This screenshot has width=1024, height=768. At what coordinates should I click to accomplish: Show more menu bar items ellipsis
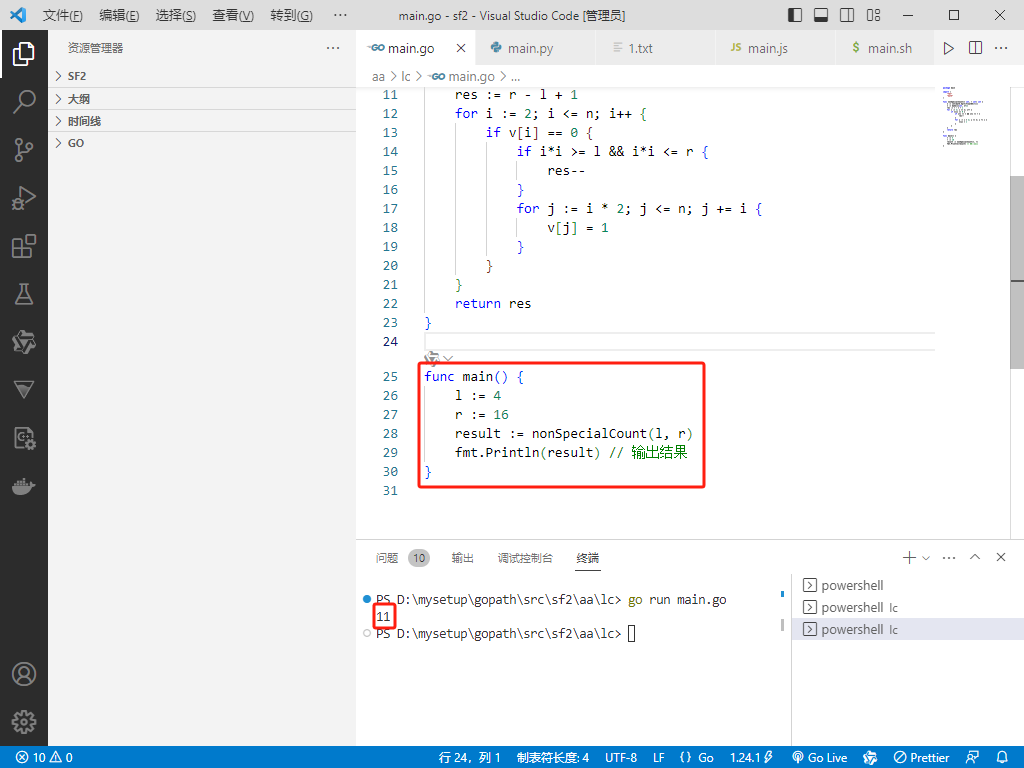tap(340, 15)
